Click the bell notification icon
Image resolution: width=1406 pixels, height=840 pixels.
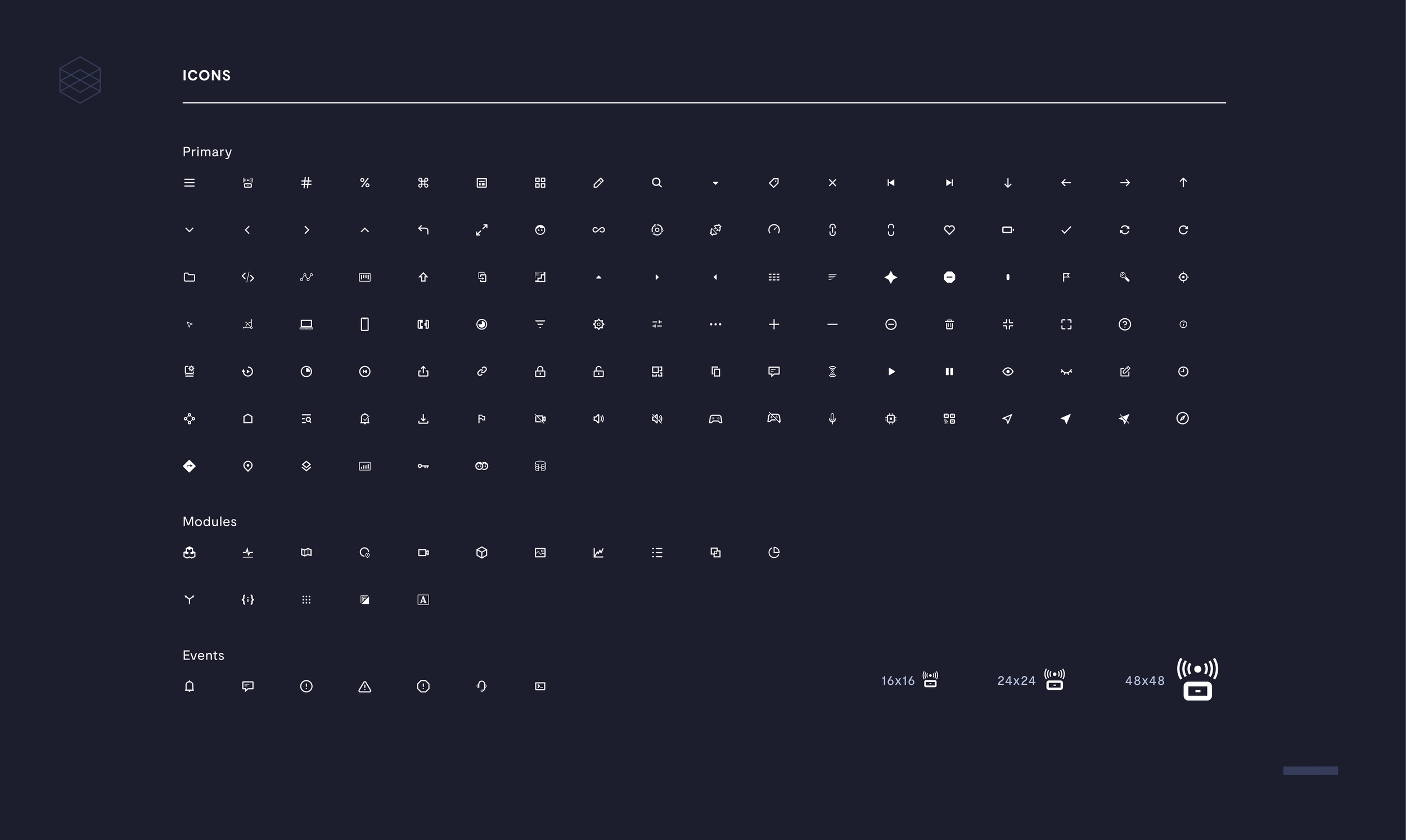pos(189,686)
